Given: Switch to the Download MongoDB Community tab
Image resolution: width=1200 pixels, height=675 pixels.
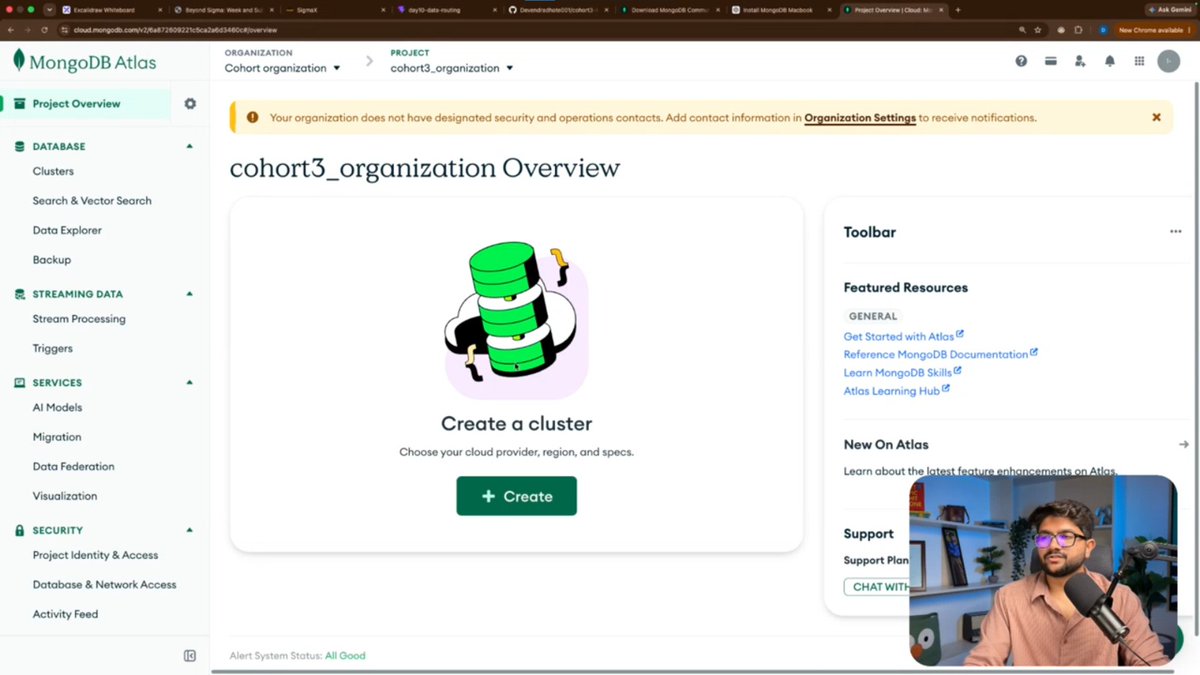Looking at the screenshot, I should (668, 10).
